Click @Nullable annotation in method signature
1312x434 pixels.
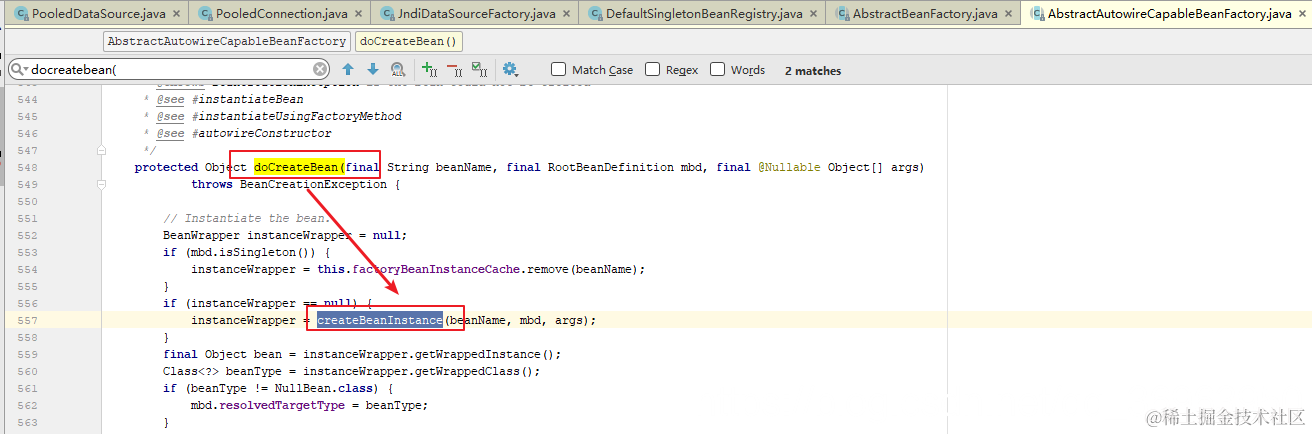790,167
